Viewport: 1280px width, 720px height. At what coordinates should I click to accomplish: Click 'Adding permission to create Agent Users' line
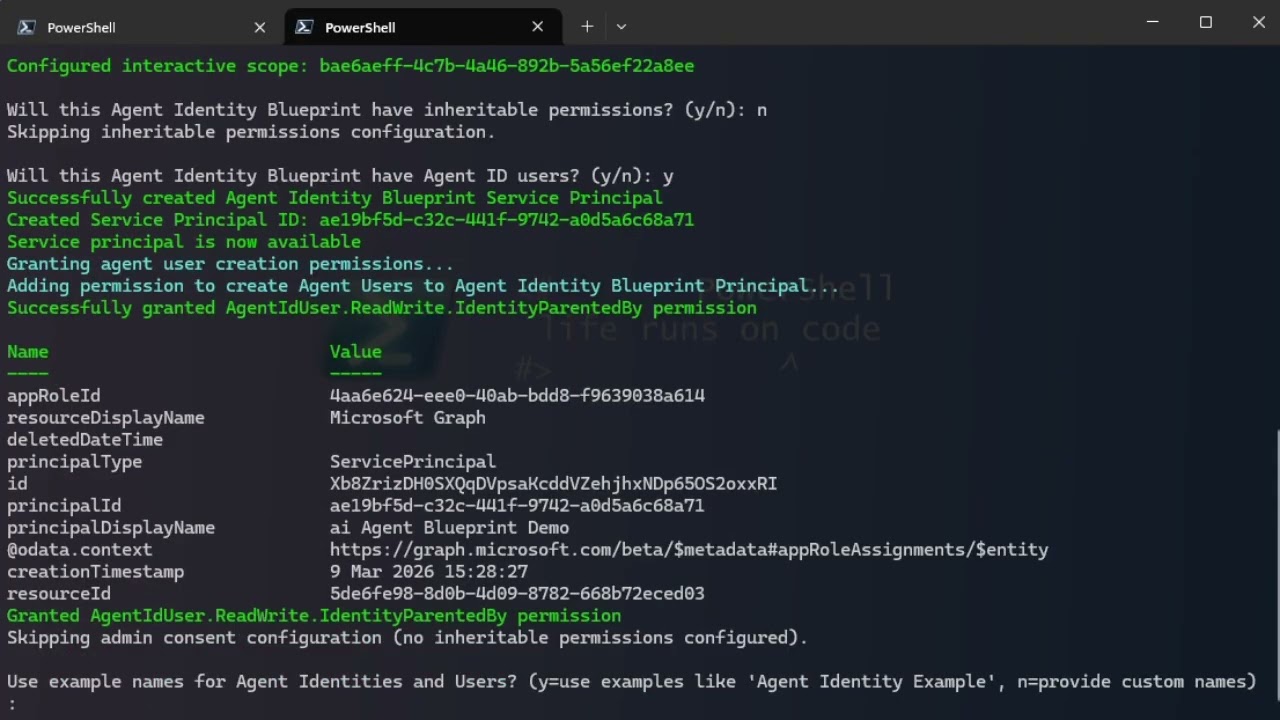(423, 286)
